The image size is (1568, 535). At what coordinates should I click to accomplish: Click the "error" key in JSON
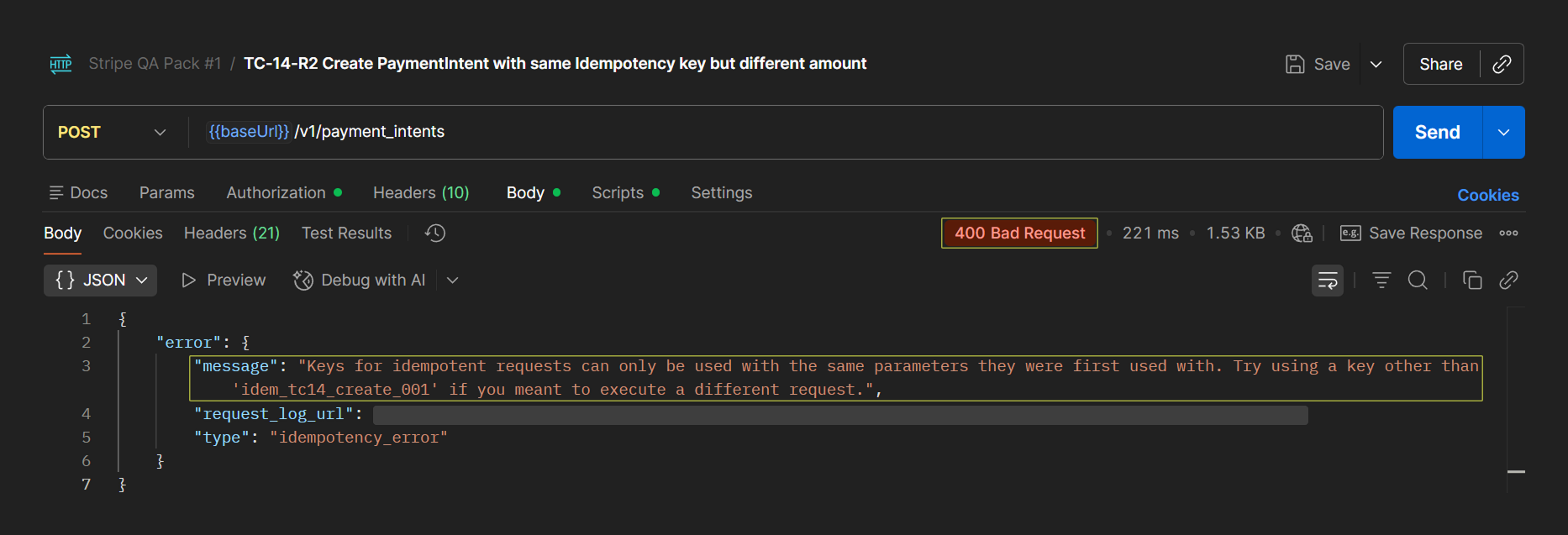[x=188, y=343]
